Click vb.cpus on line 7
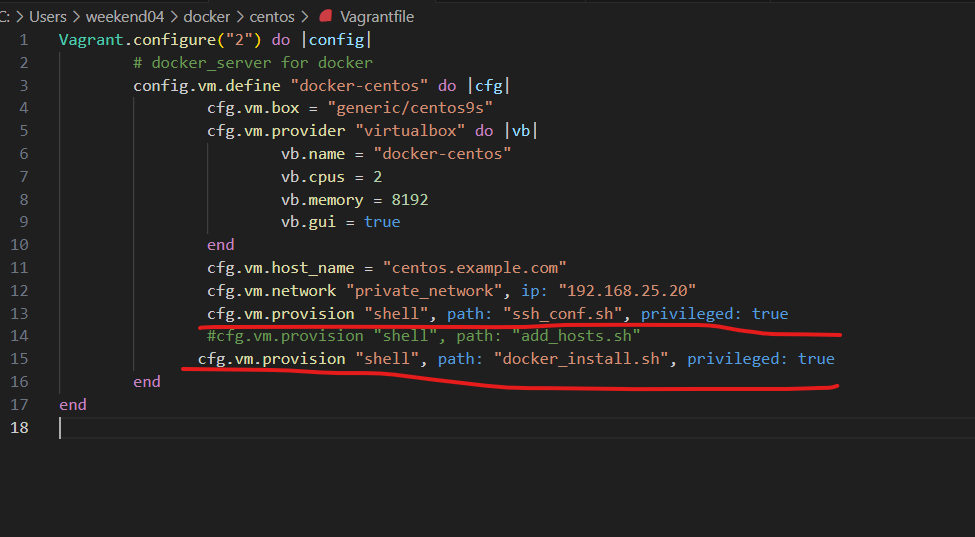The image size is (975, 537). (313, 177)
